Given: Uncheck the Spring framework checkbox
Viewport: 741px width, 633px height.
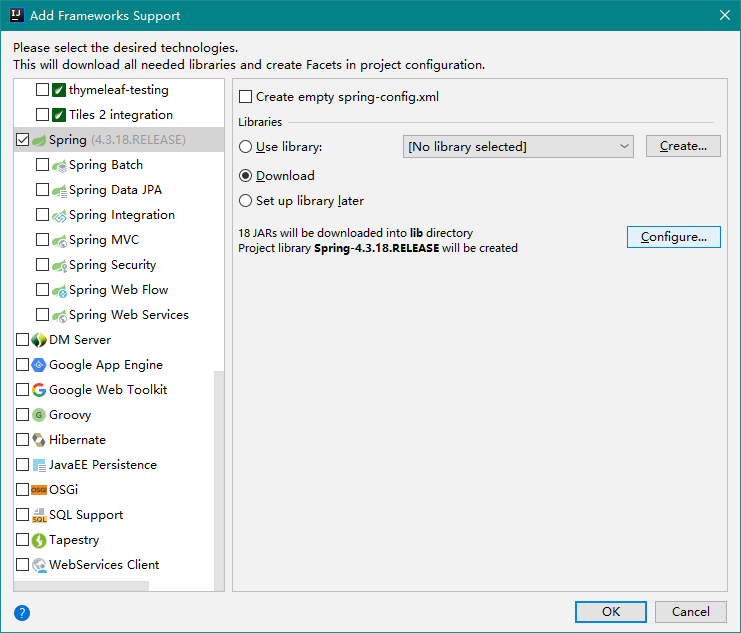Looking at the screenshot, I should click(23, 140).
